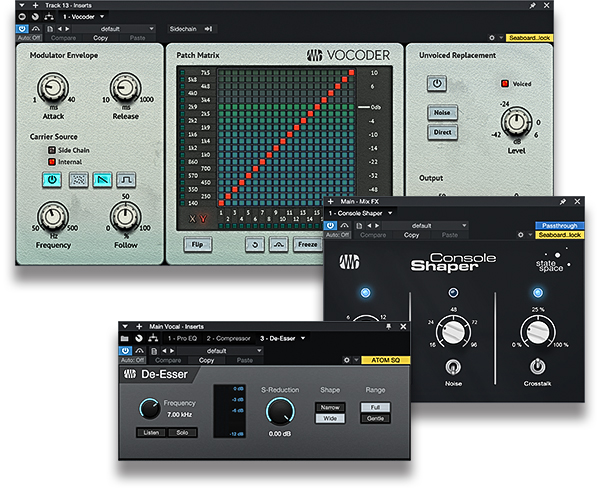Click the blue Passthrough label
600x488 pixels.
point(559,226)
